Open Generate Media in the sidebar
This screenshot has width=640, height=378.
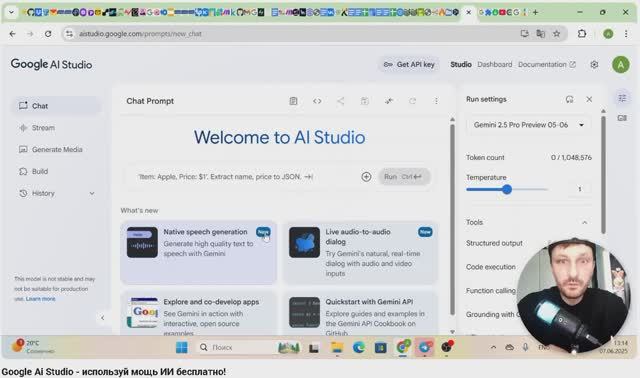pos(56,149)
